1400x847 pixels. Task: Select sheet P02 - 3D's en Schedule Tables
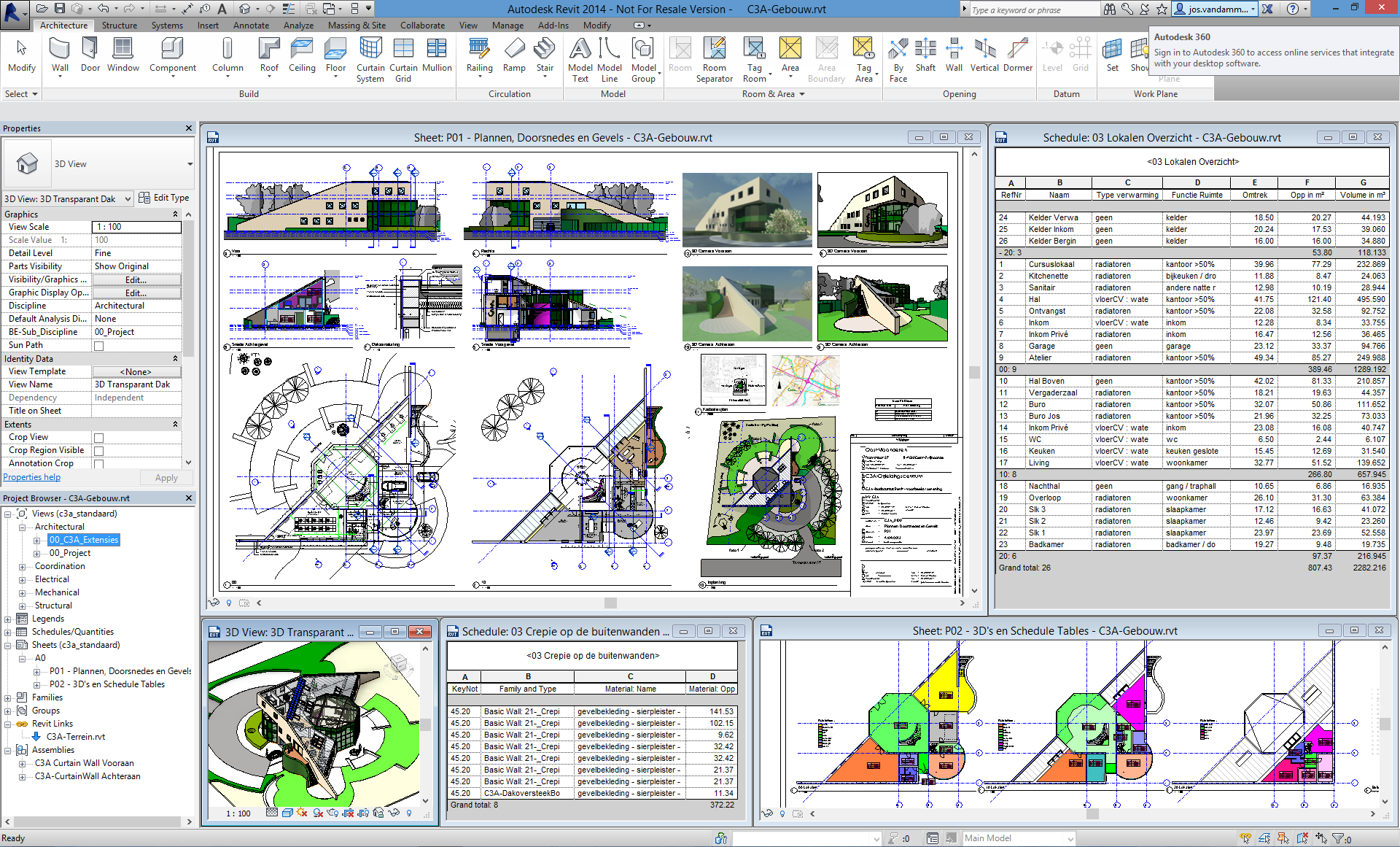tap(107, 684)
